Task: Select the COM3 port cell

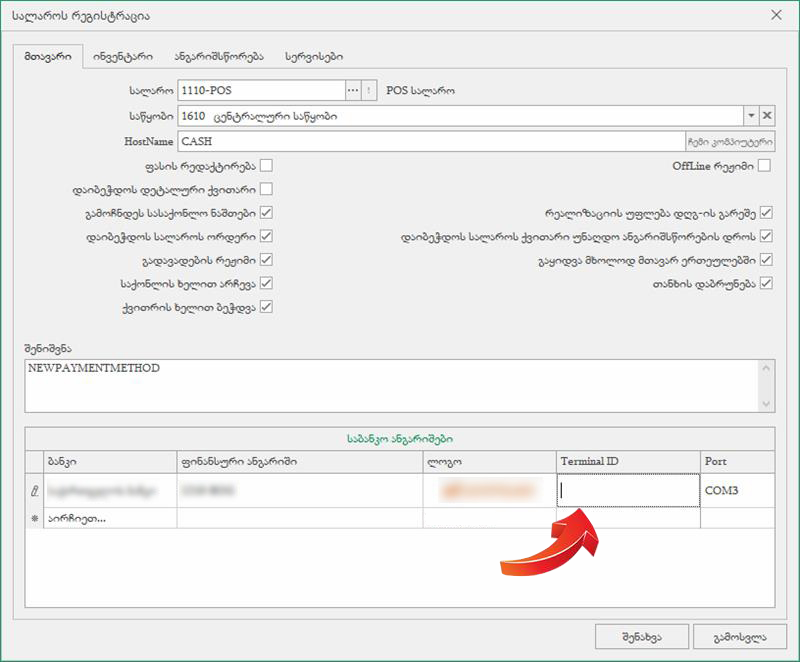Action: click(738, 491)
